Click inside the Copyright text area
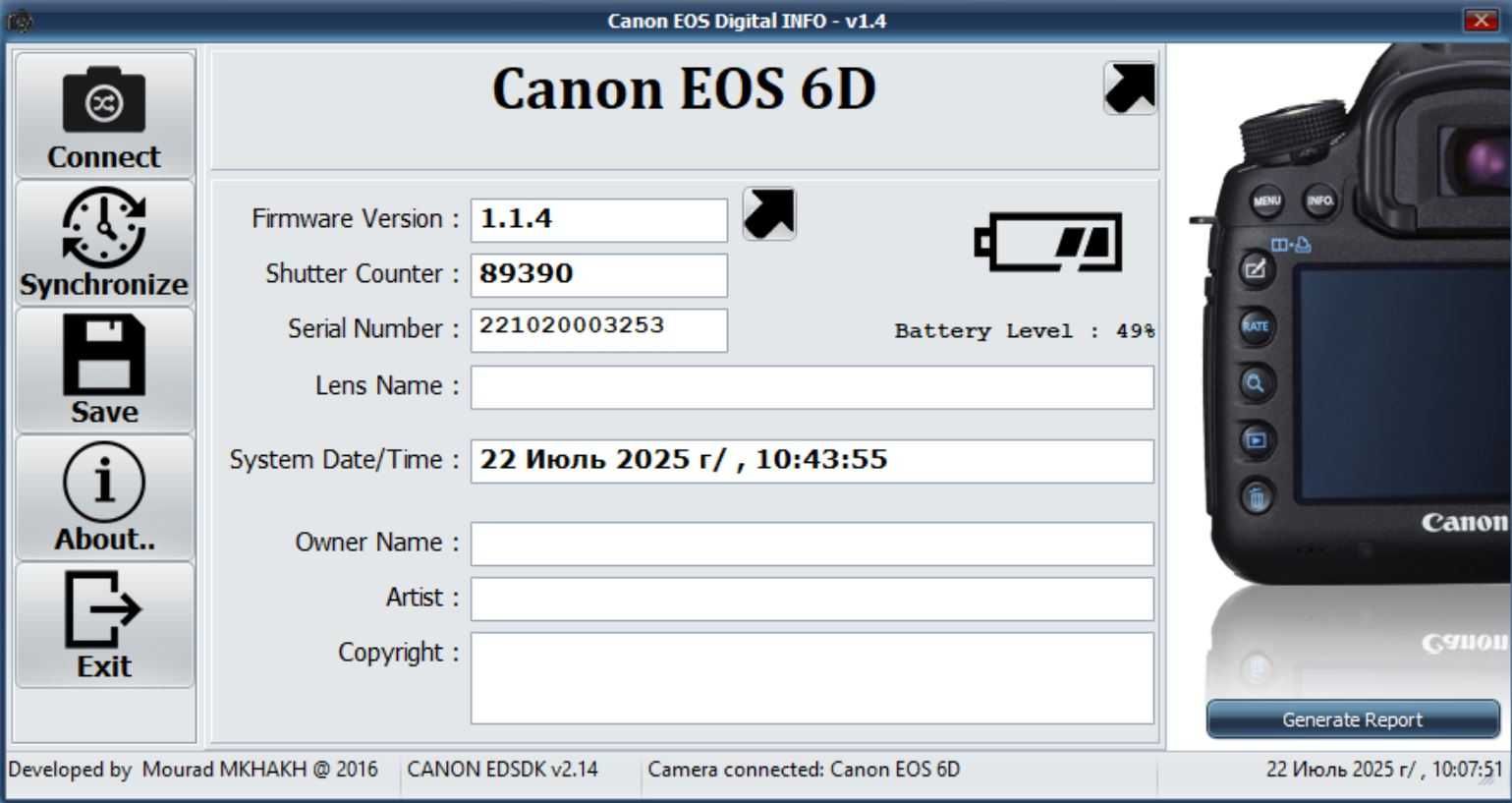 pos(812,678)
